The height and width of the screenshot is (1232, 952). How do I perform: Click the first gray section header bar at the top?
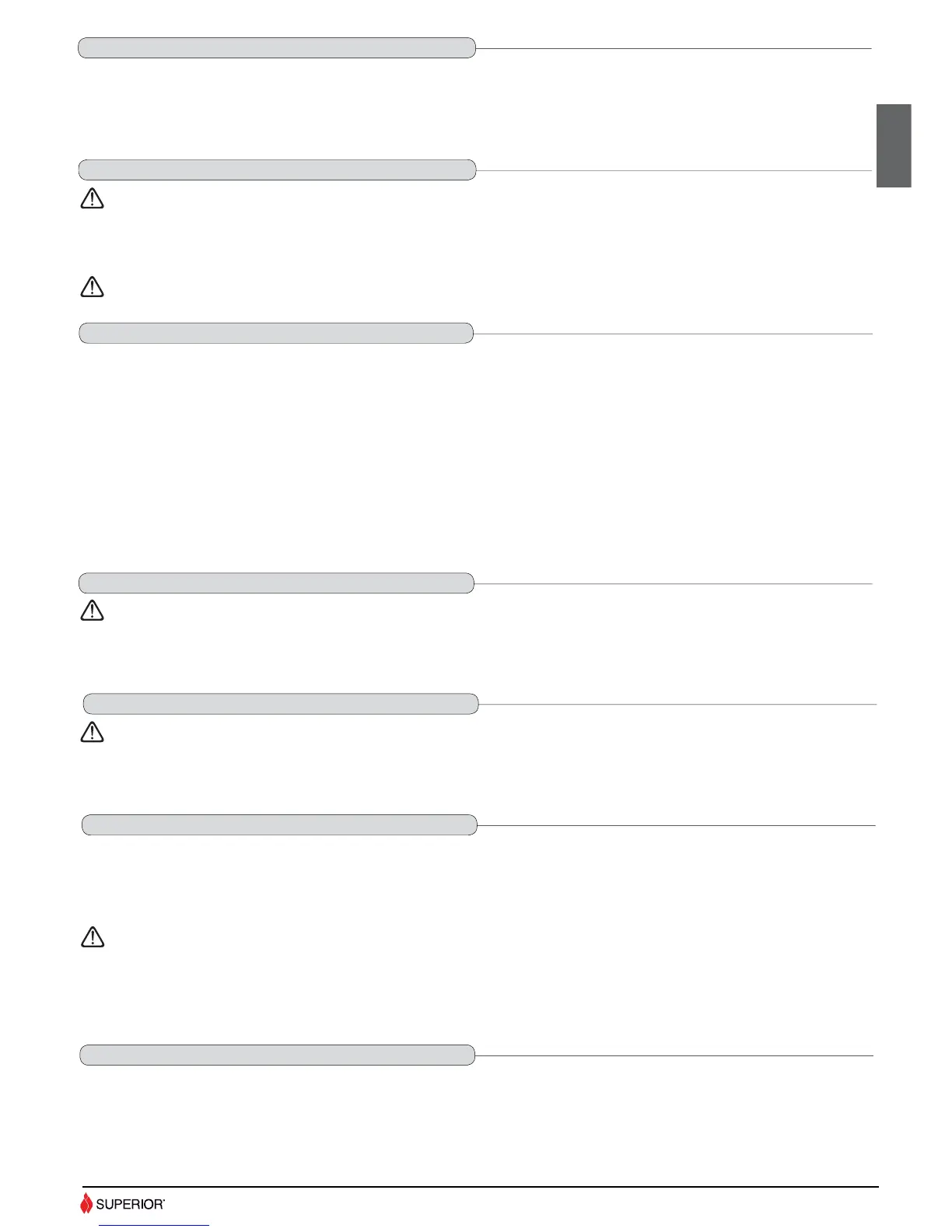[276, 47]
